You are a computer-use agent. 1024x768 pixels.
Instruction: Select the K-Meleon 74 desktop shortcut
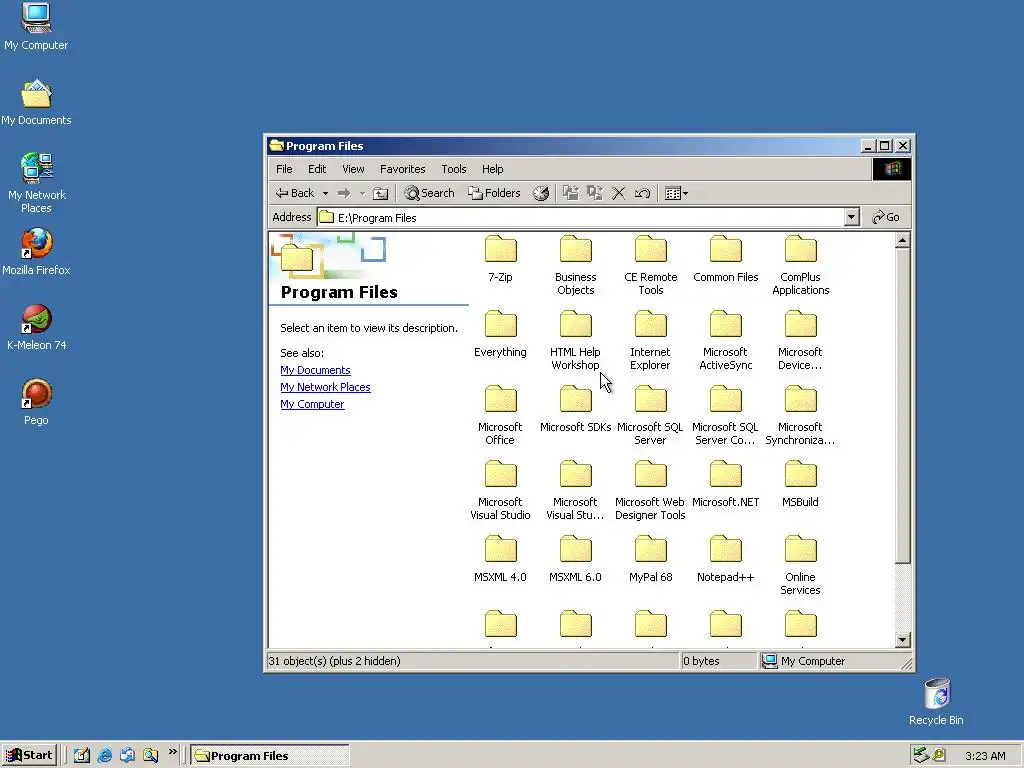pos(37,327)
